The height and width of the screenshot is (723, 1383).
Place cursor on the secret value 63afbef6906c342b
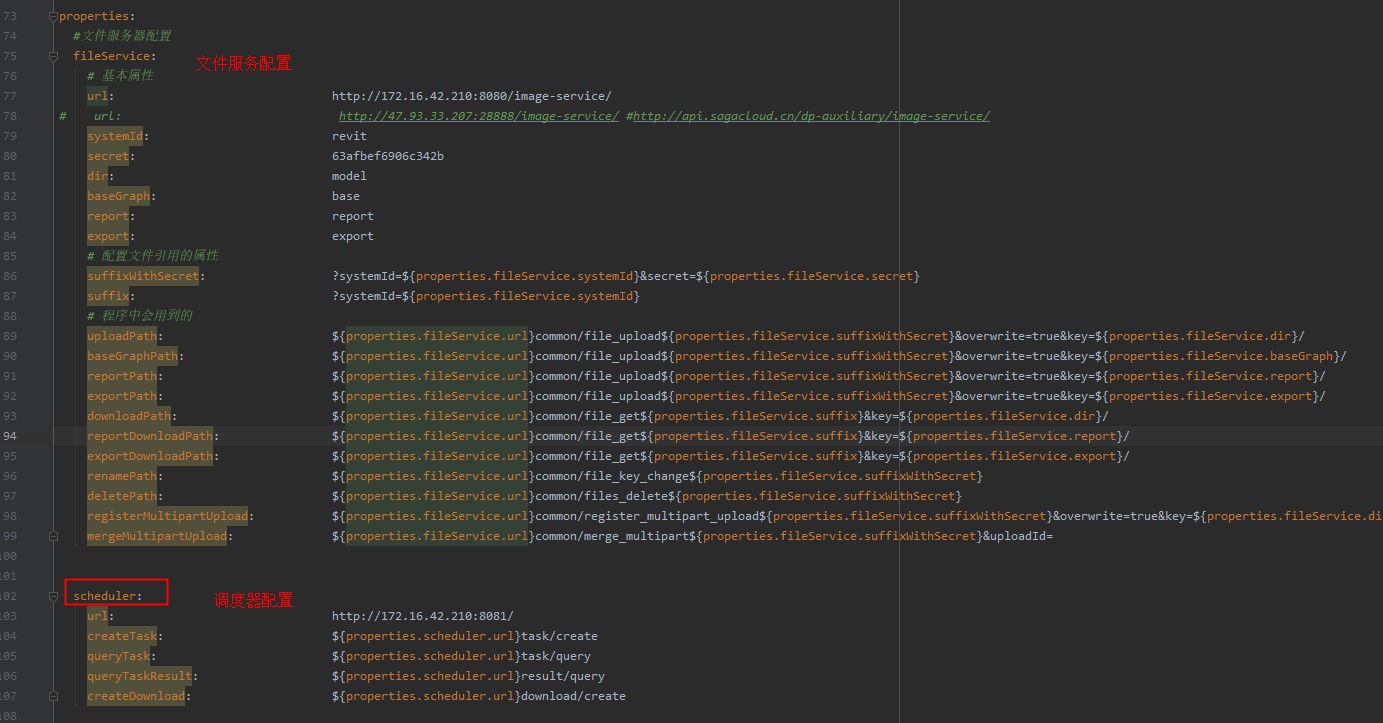[x=388, y=156]
